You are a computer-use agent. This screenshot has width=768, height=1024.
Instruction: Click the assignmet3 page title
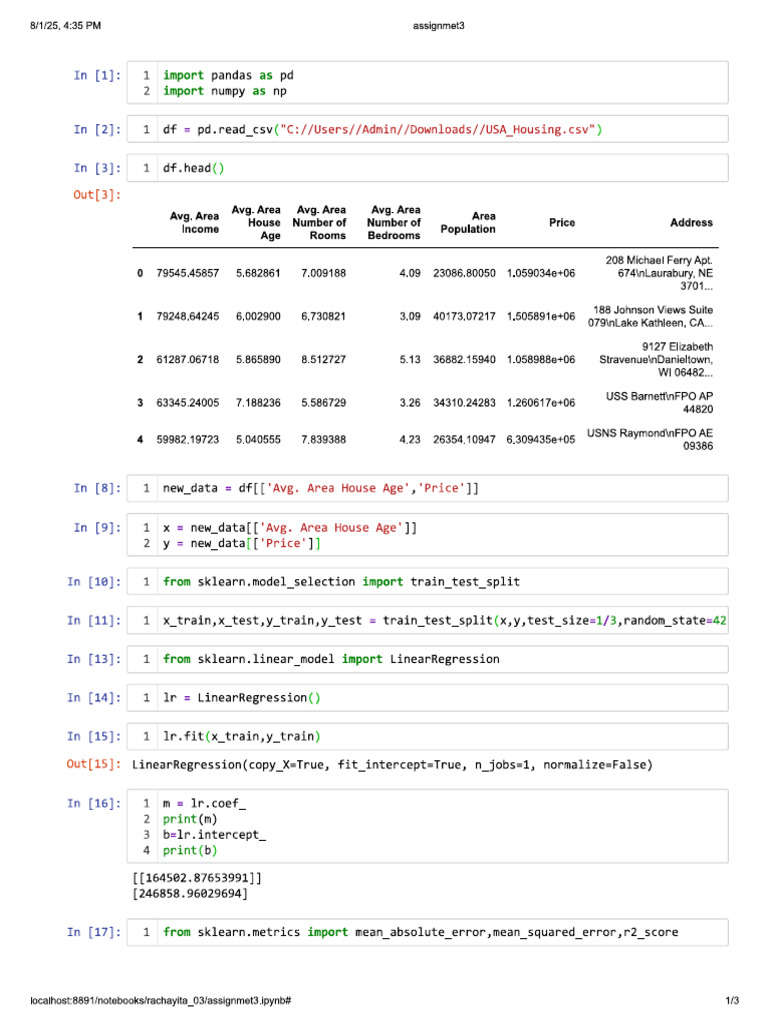(x=439, y=25)
